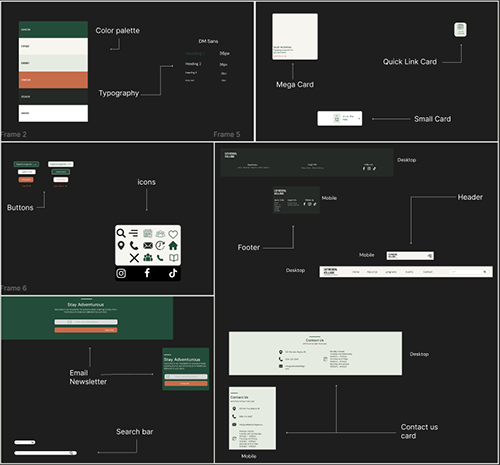The image size is (500, 465).
Task: Select the 'Email Newsletter' label
Action: tap(88, 377)
